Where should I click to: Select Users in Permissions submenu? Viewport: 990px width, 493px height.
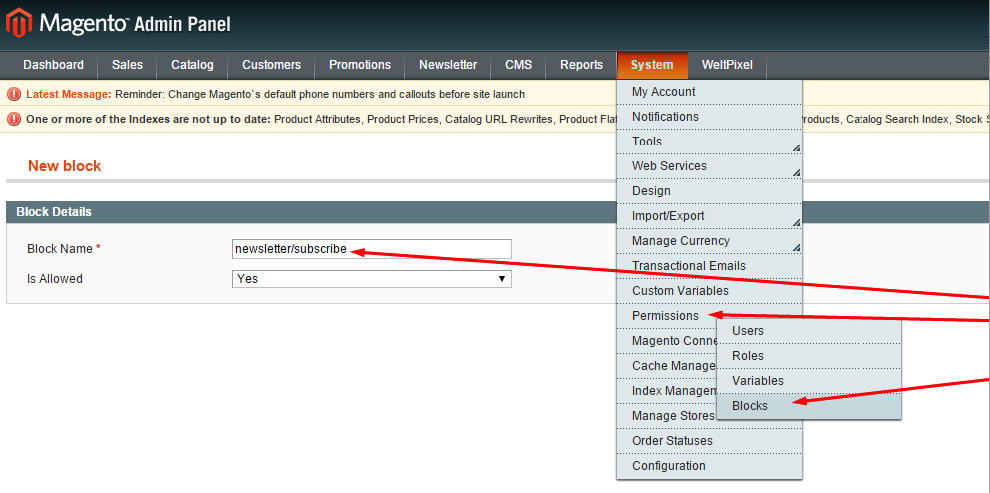pyautogui.click(x=748, y=331)
